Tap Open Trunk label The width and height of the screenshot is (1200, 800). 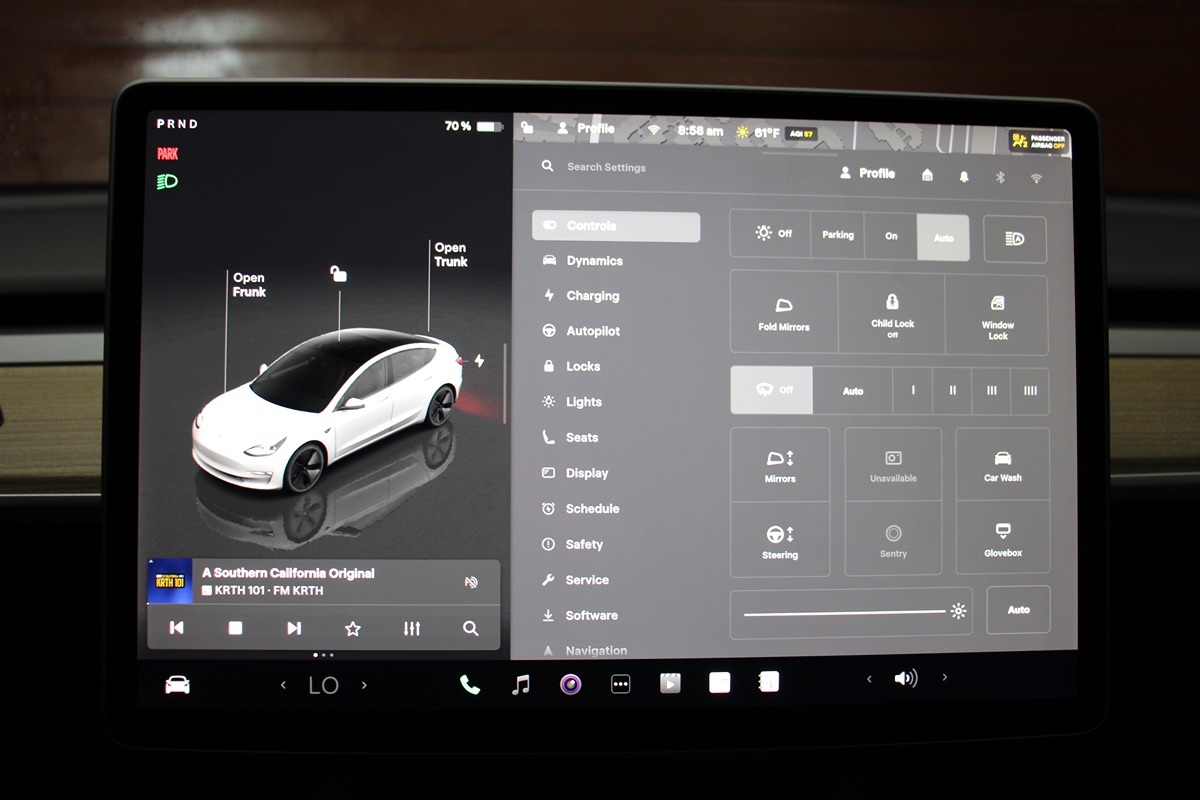[450, 254]
